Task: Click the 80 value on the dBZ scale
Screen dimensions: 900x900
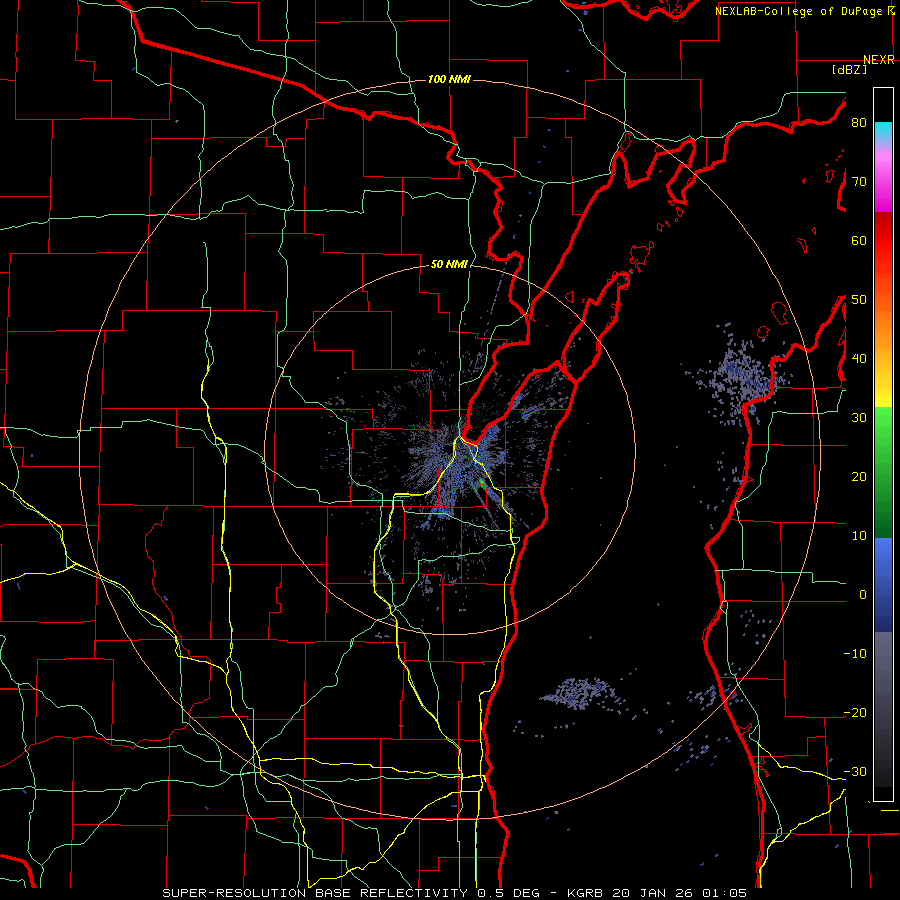Action: (x=859, y=123)
